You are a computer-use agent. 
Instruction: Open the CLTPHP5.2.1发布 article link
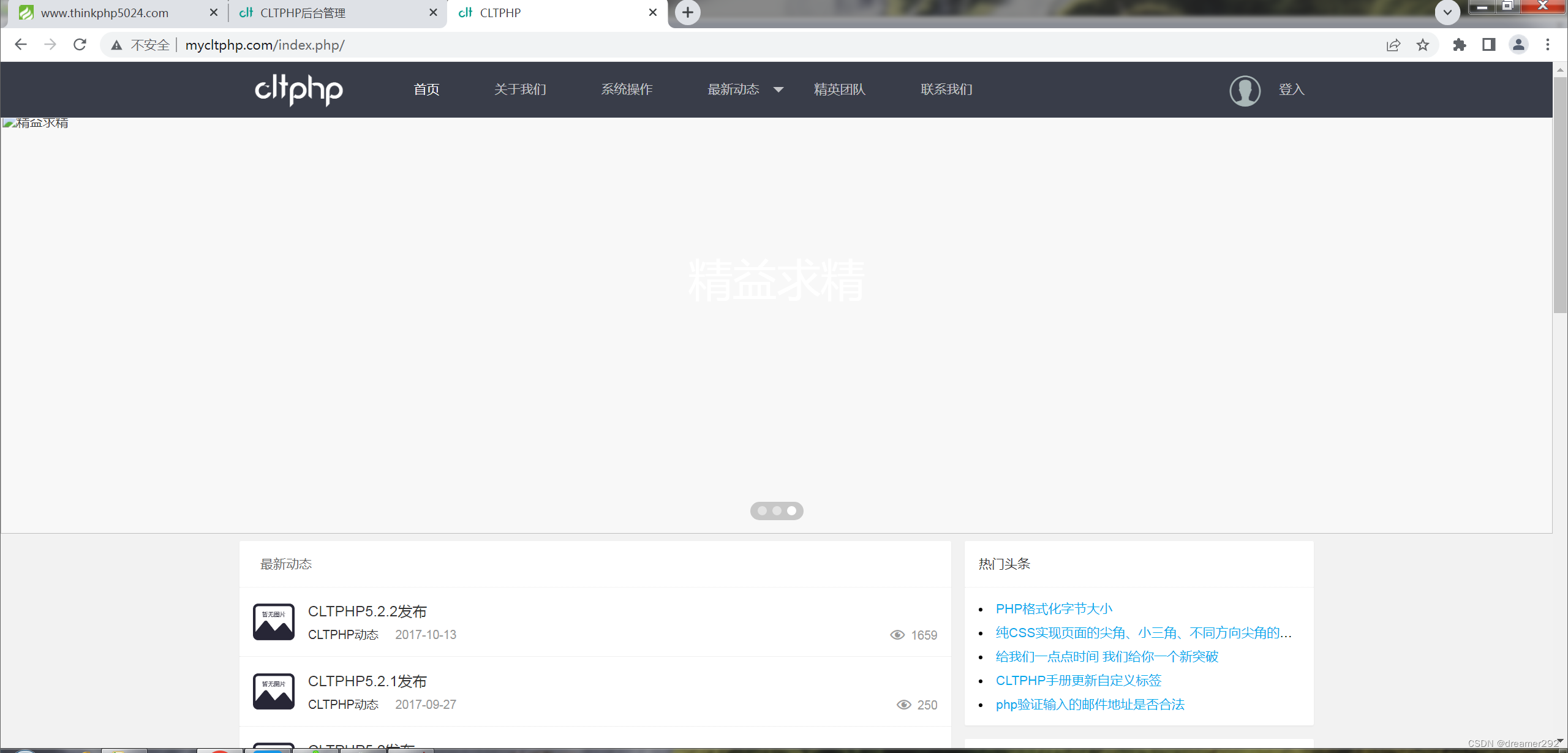coord(367,681)
